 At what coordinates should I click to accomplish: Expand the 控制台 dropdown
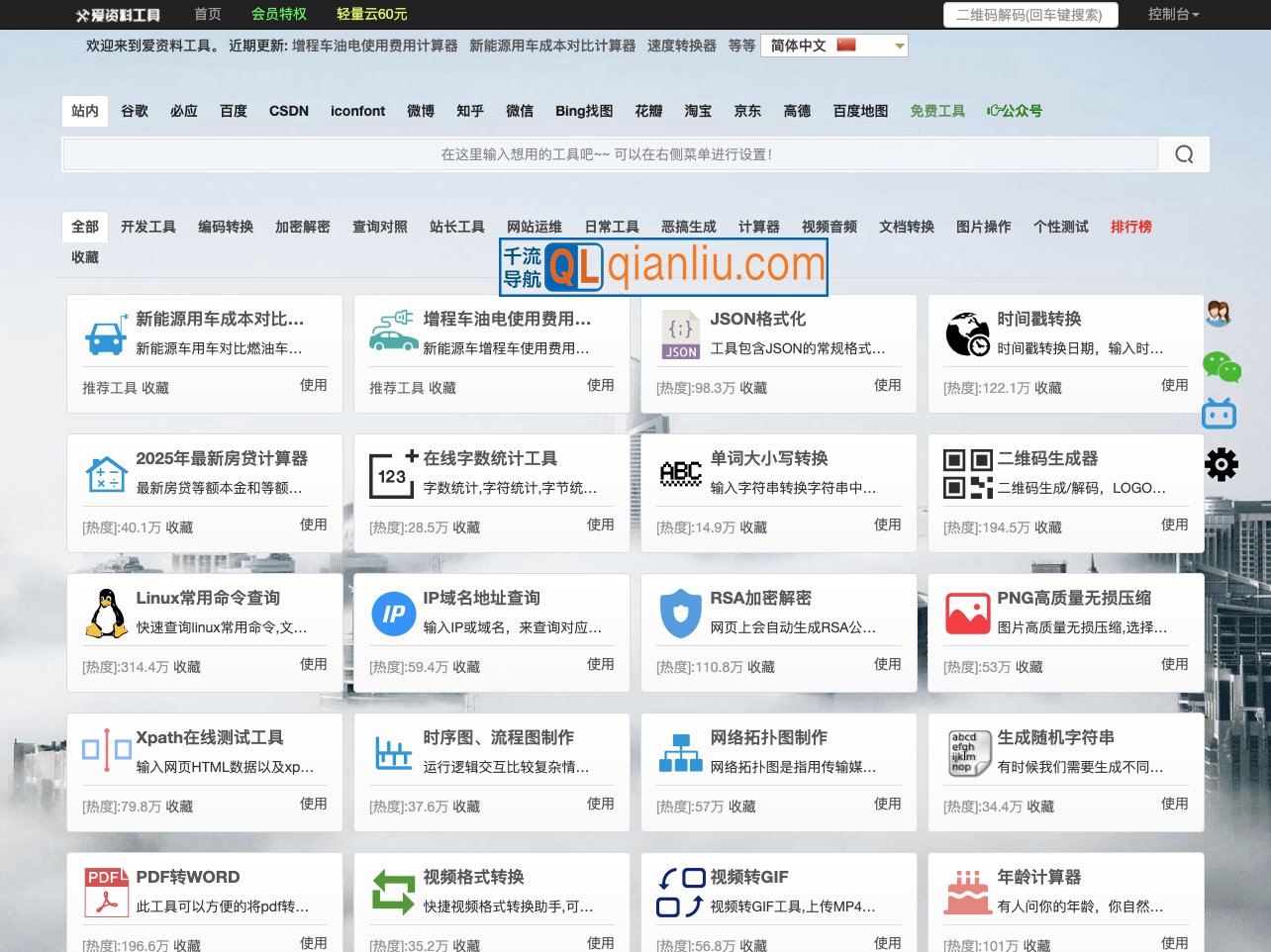pos(1173,15)
